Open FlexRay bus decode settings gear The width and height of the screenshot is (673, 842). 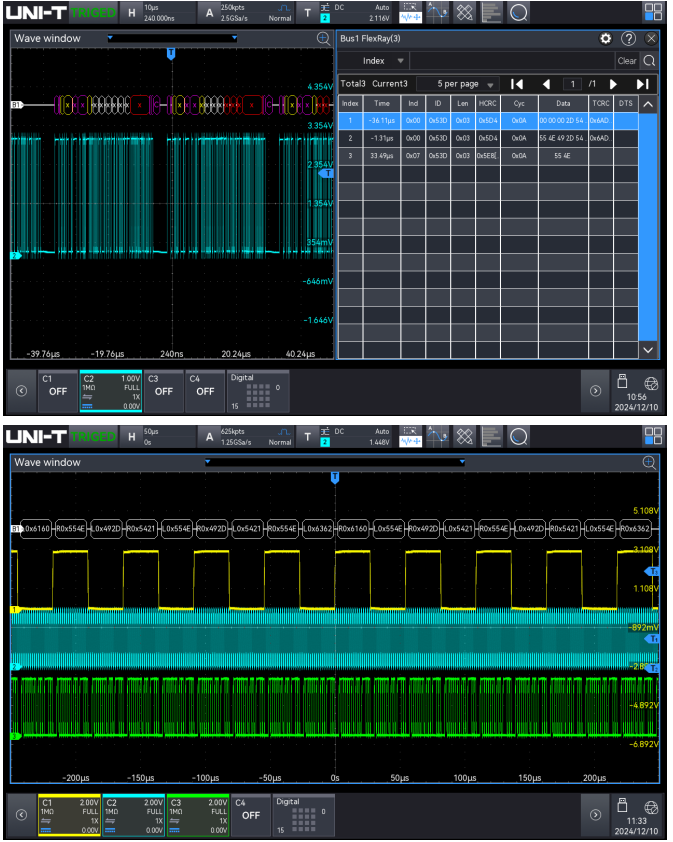click(x=605, y=38)
